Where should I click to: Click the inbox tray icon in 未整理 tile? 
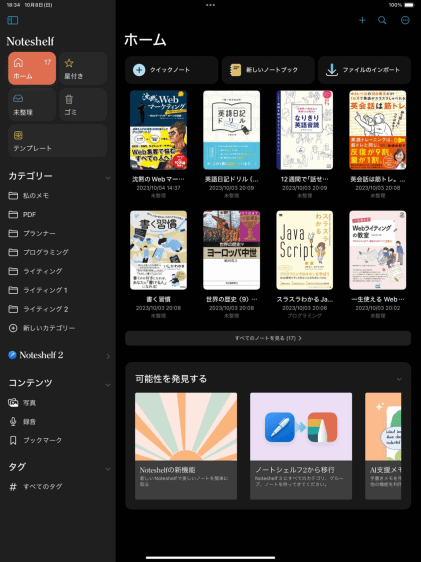click(18, 99)
